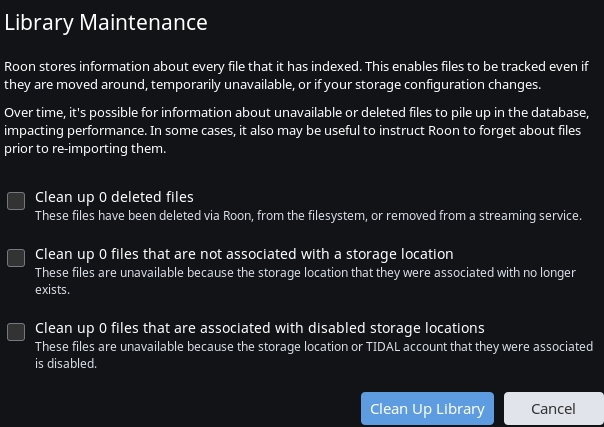Click the Library Maintenance dialog title
The height and width of the screenshot is (427, 604).
point(106,22)
